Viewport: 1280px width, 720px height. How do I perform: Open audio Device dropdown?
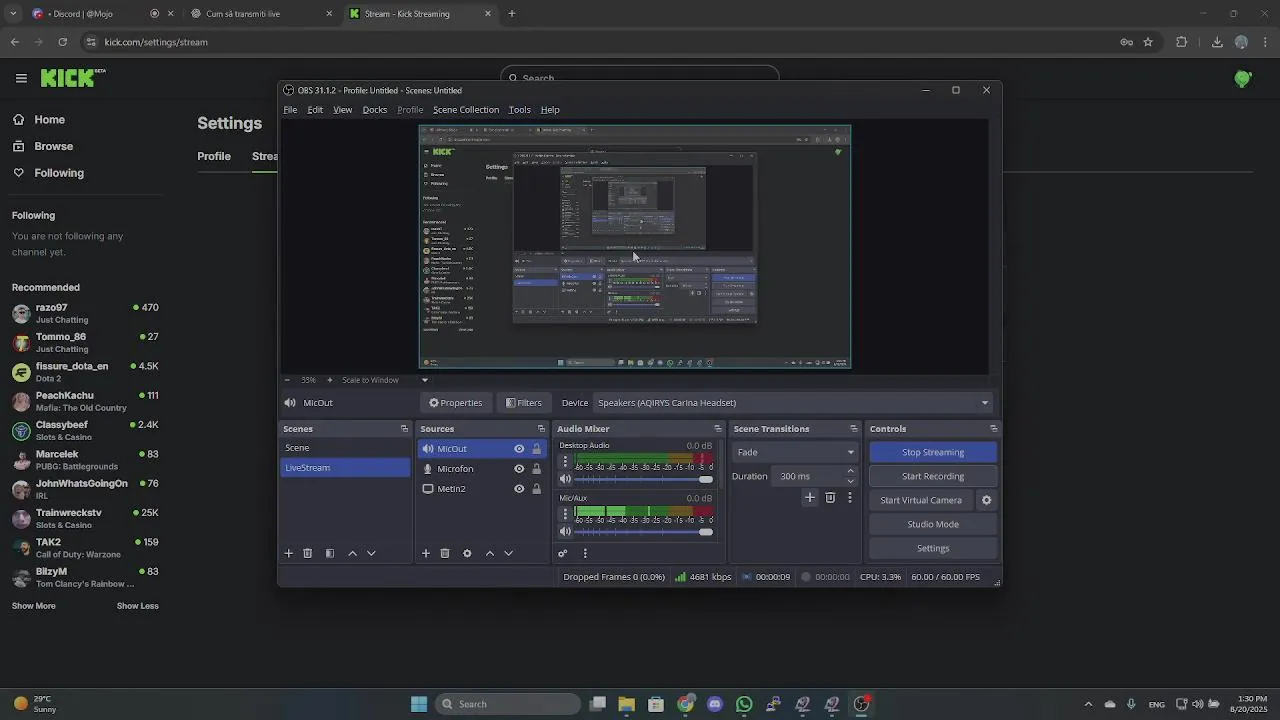click(x=793, y=403)
